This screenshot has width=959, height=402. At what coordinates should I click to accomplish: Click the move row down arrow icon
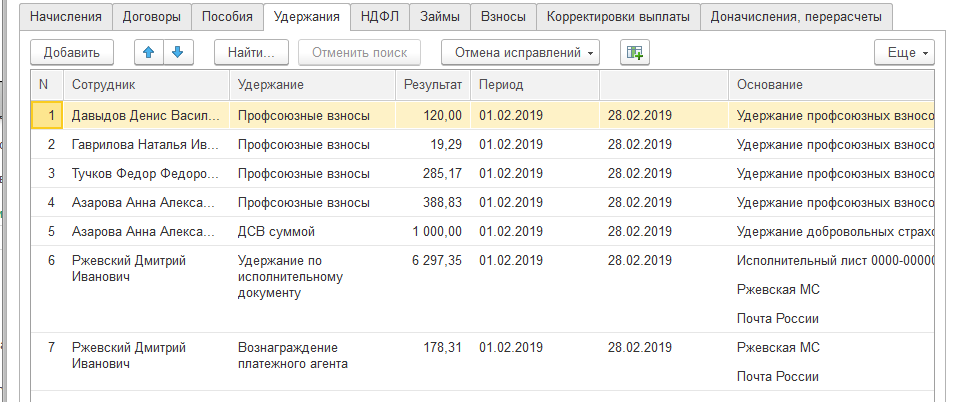coord(177,52)
